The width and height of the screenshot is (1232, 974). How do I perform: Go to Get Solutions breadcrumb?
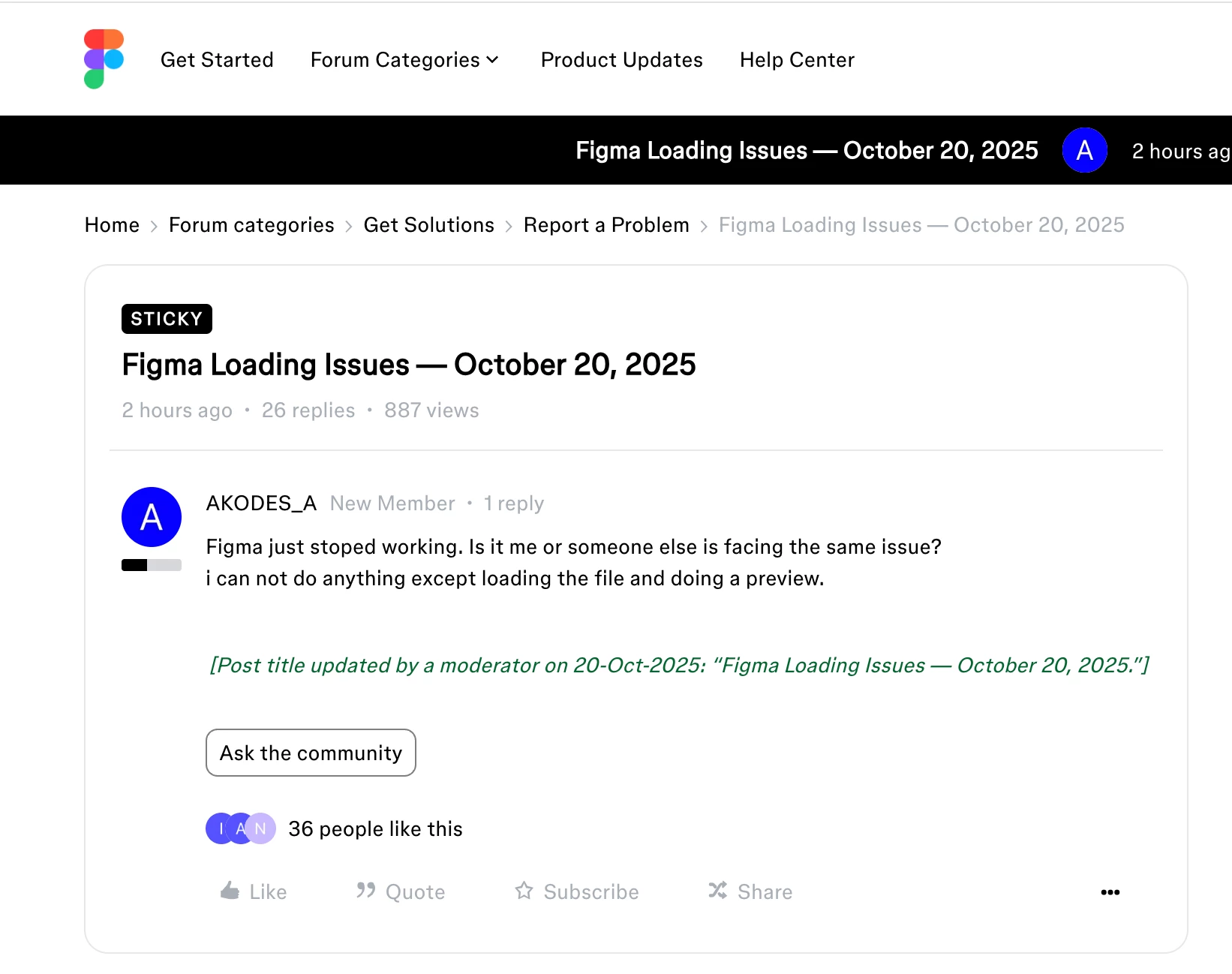429,225
